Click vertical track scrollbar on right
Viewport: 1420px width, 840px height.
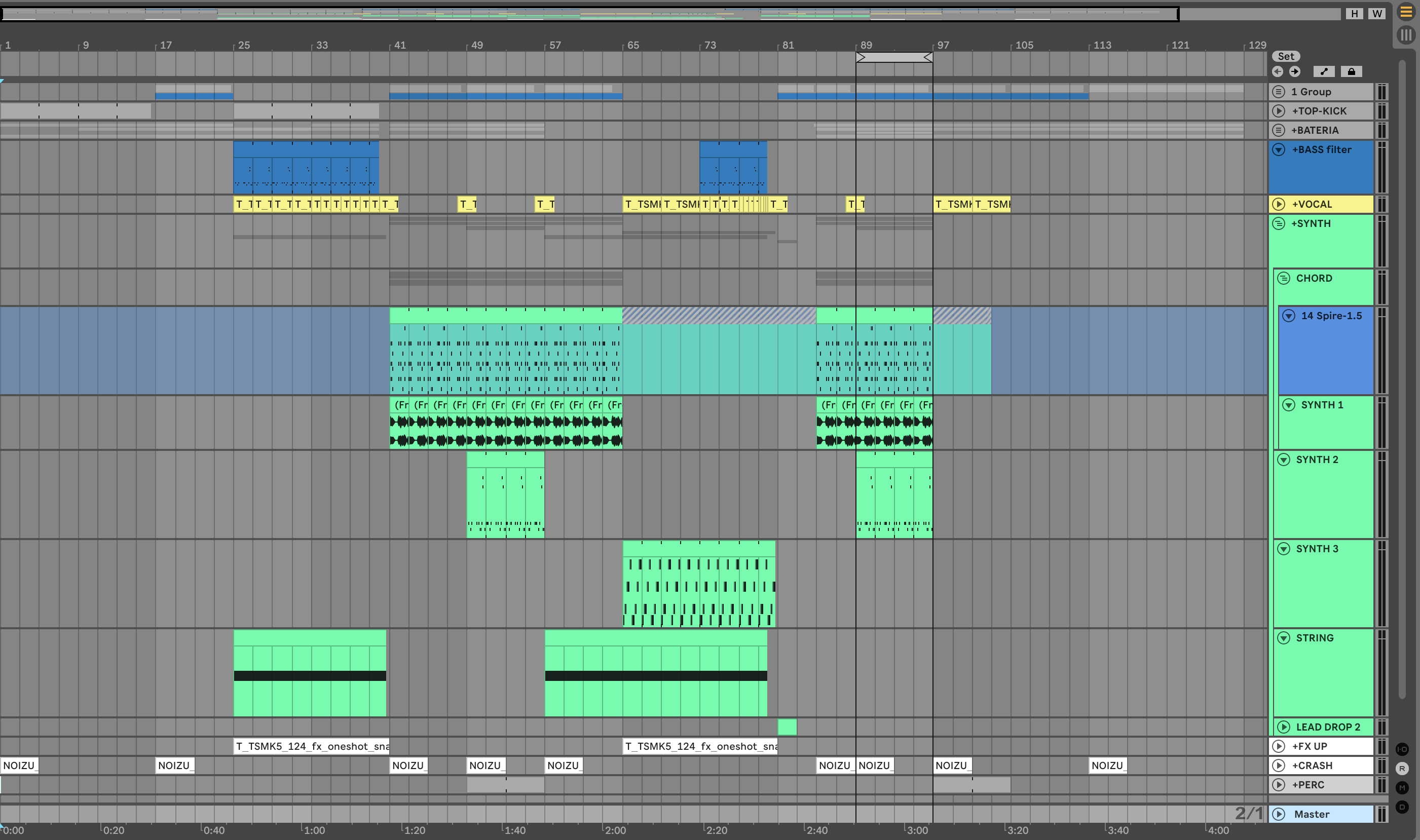[x=1402, y=379]
